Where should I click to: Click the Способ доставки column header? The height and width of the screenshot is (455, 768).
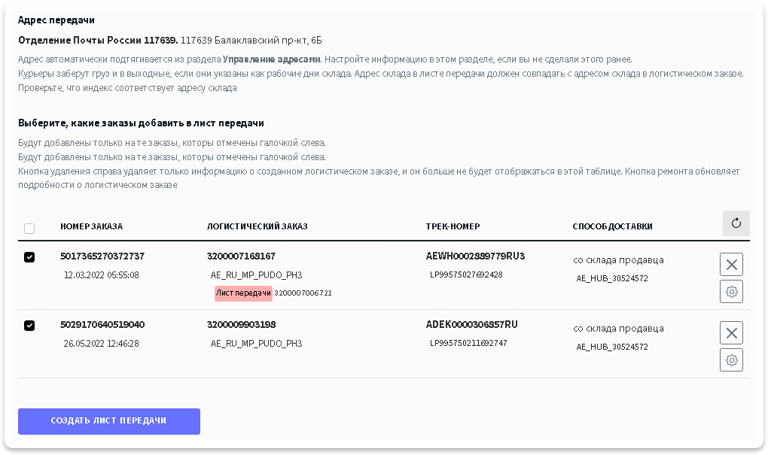618,227
